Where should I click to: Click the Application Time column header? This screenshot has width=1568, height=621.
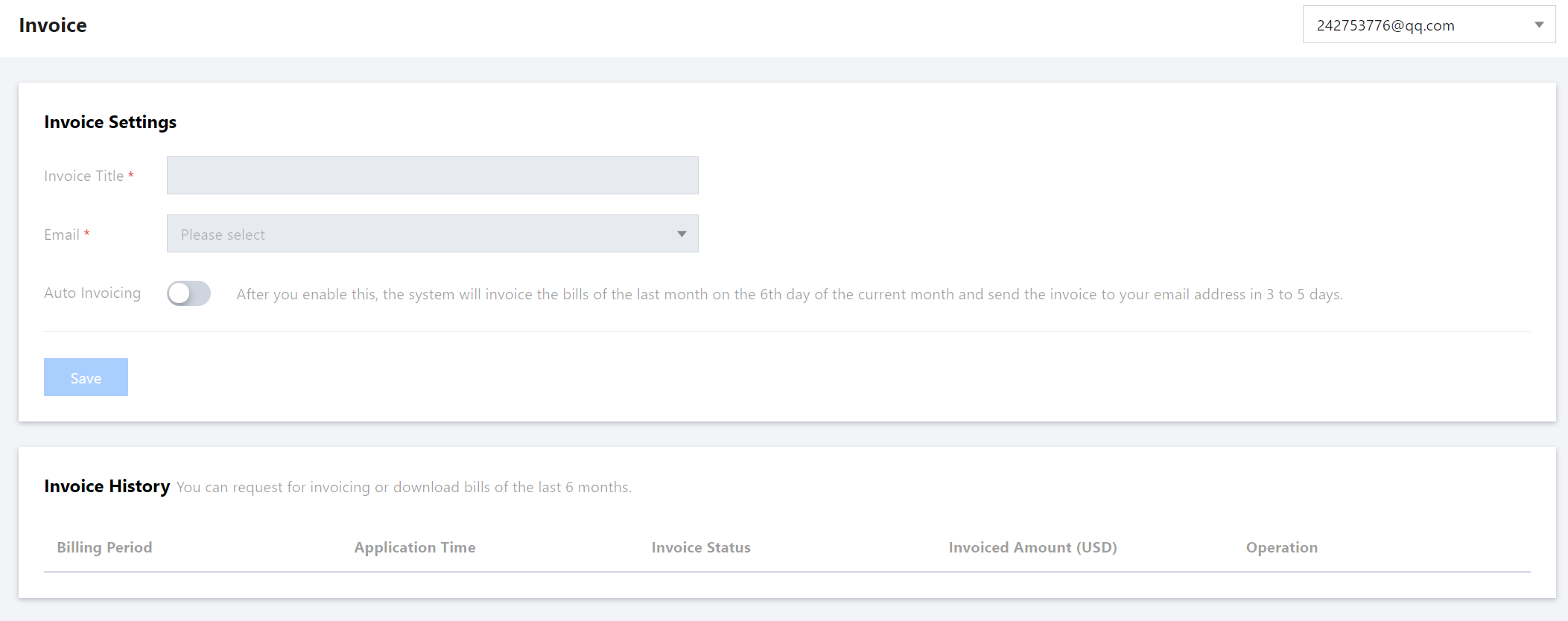point(415,547)
